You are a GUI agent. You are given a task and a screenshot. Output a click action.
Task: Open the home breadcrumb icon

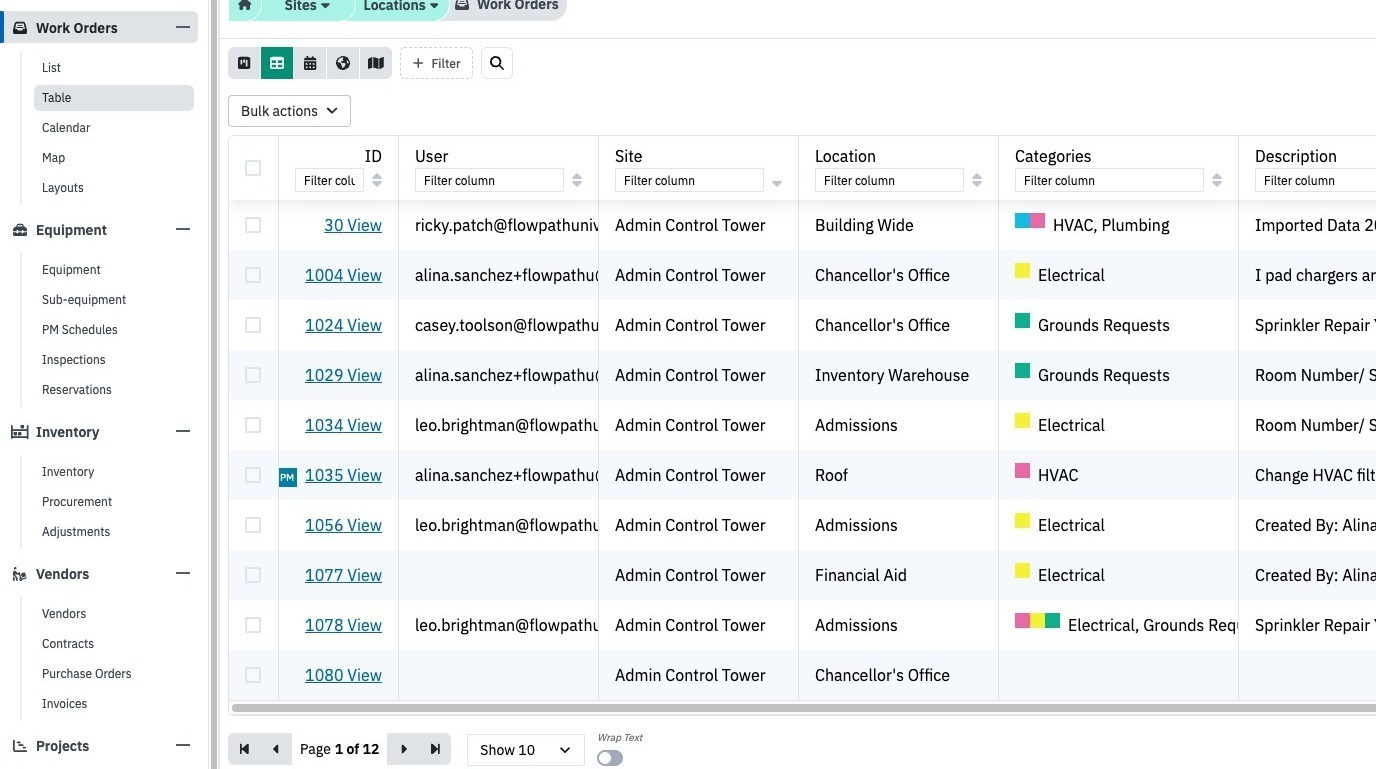pyautogui.click(x=244, y=6)
